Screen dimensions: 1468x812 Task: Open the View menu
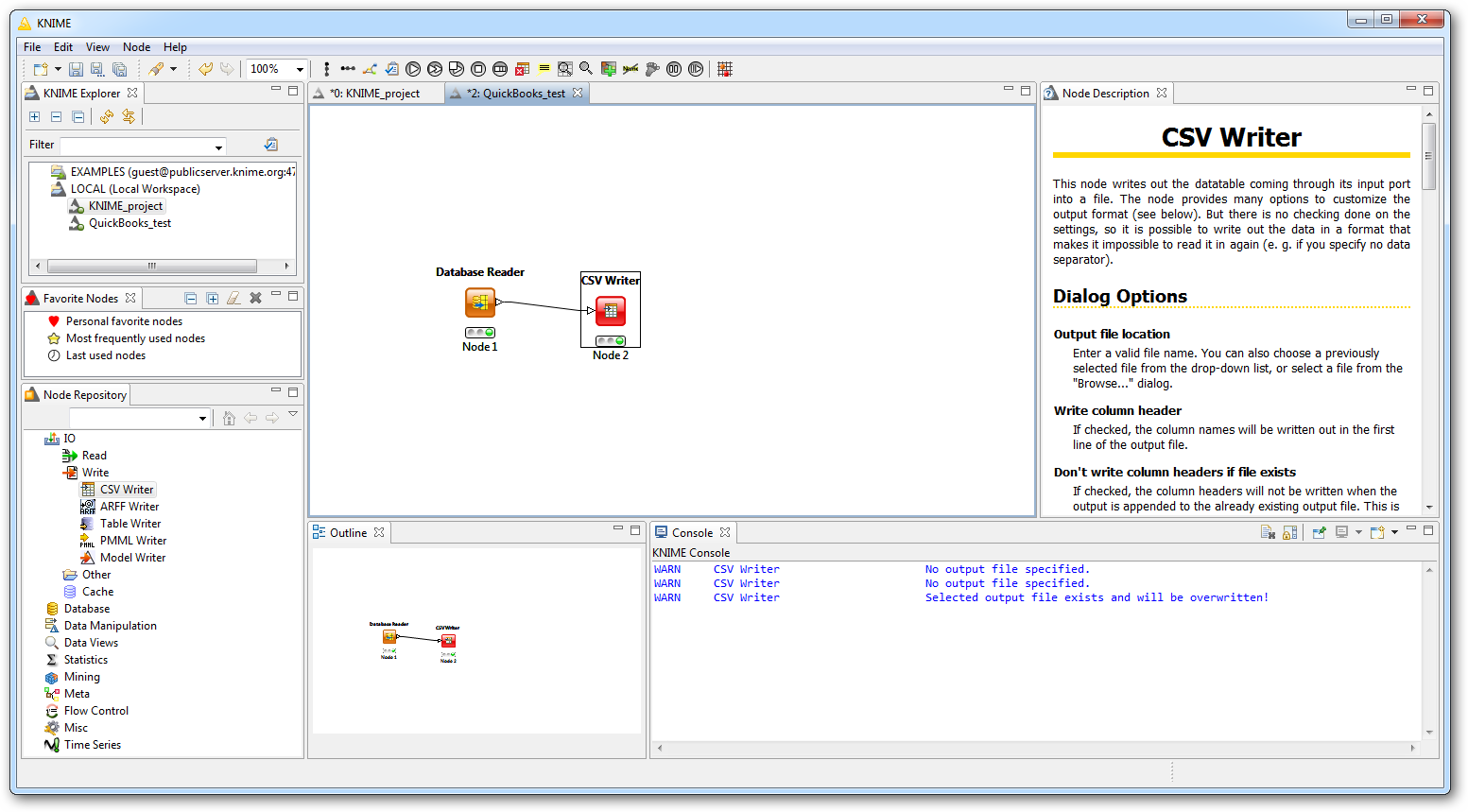tap(97, 47)
